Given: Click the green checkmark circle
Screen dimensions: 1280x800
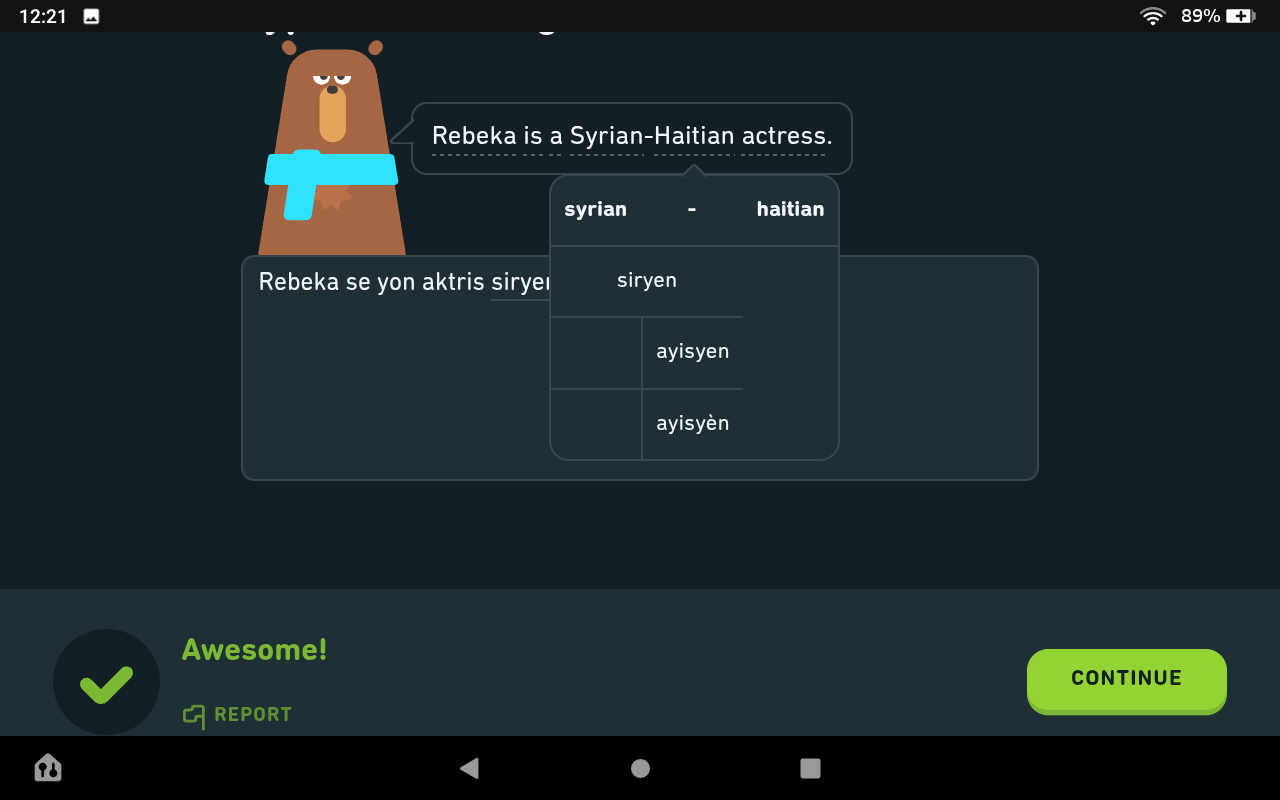Looking at the screenshot, I should (x=106, y=682).
